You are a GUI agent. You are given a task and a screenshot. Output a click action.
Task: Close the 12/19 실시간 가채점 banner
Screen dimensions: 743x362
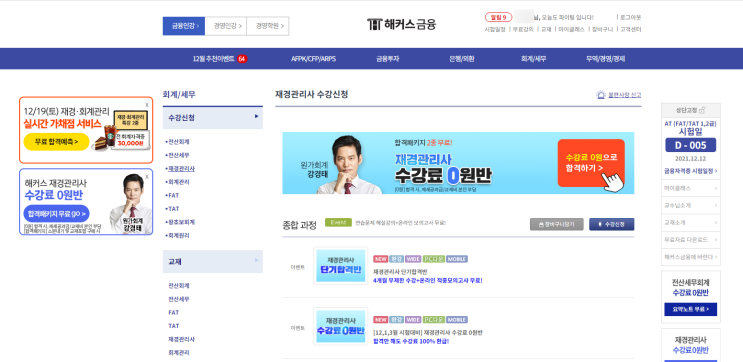(146, 105)
